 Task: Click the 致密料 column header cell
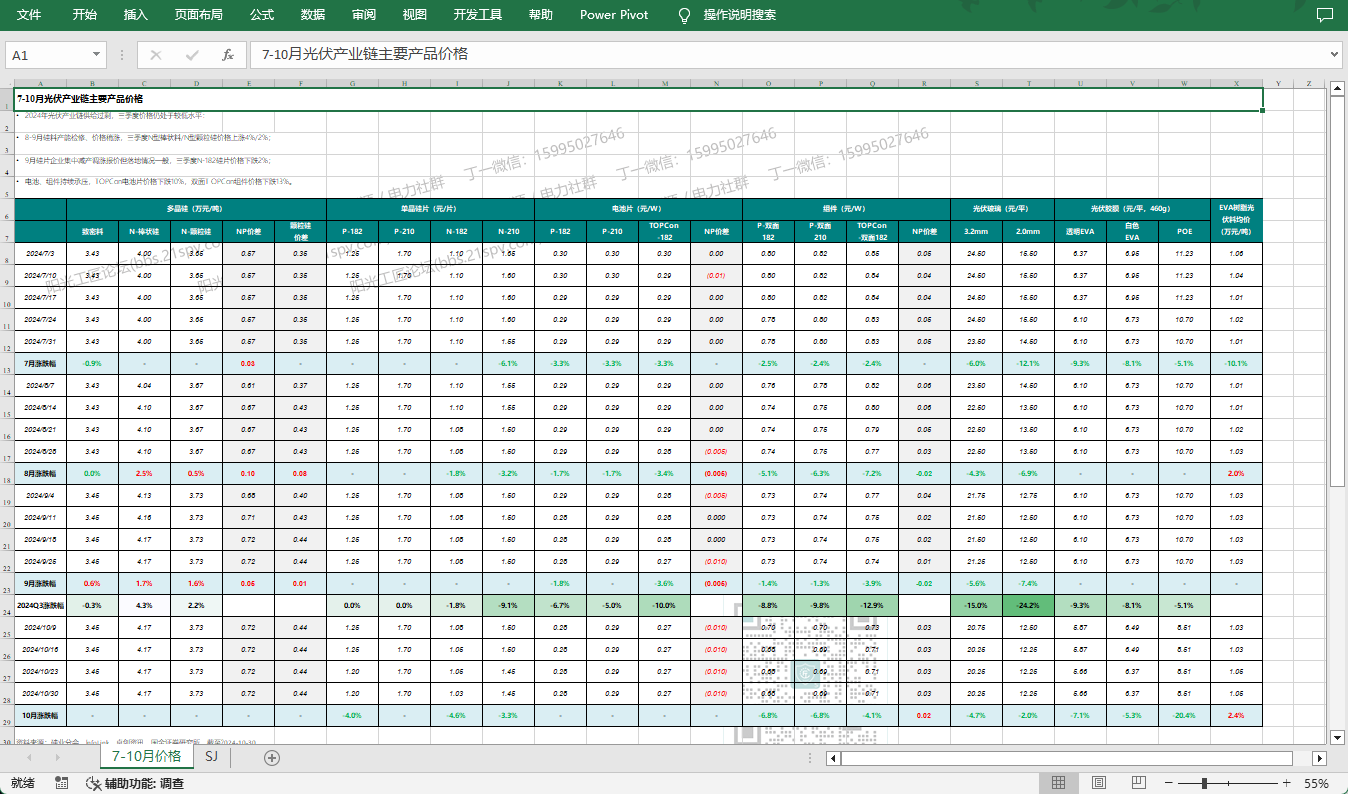(x=92, y=232)
